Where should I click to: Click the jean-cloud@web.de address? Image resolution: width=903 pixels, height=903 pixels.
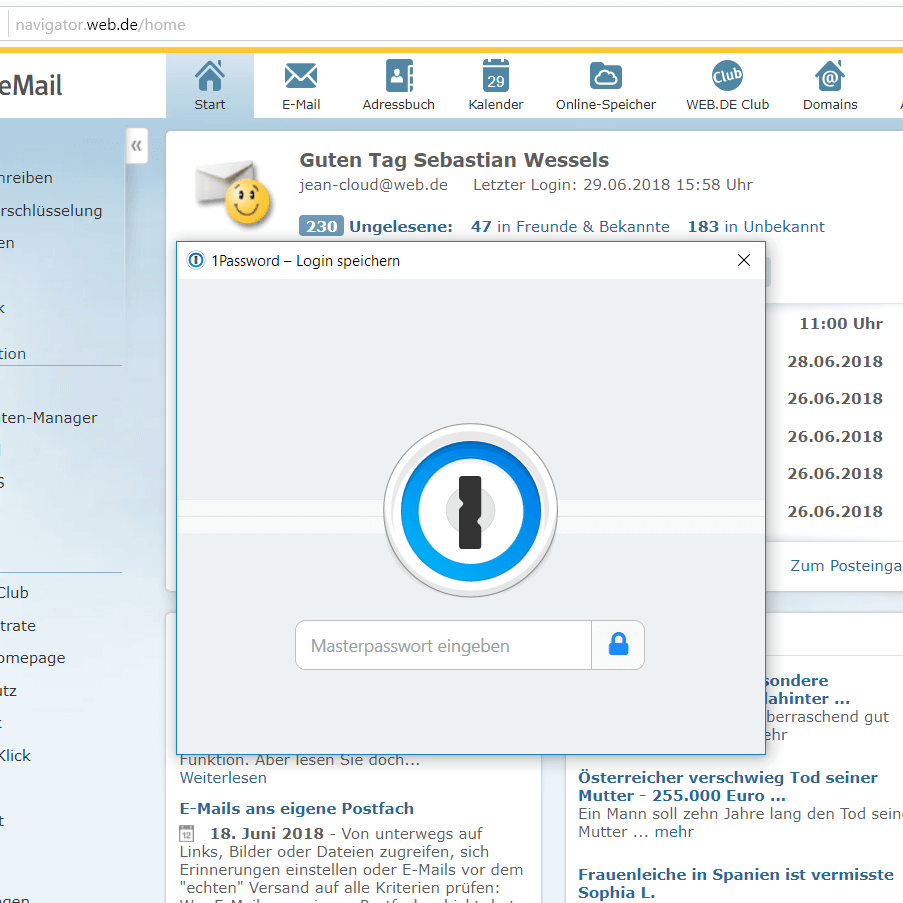pos(373,185)
